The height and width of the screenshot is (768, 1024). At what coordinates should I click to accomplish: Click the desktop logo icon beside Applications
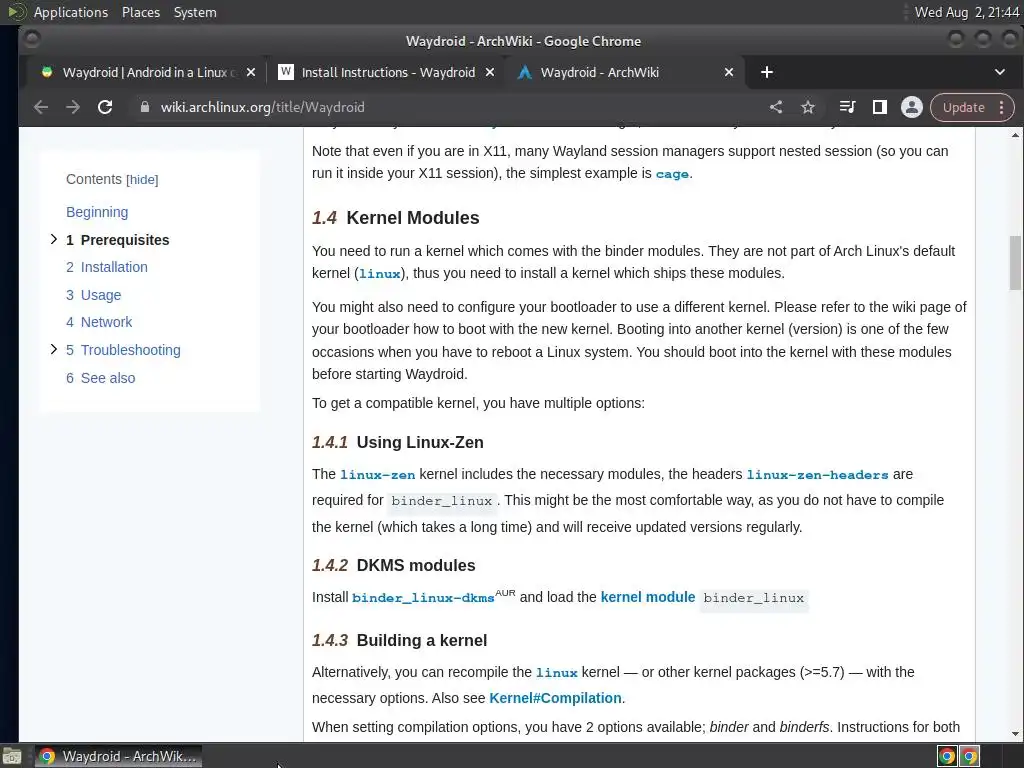[16, 12]
